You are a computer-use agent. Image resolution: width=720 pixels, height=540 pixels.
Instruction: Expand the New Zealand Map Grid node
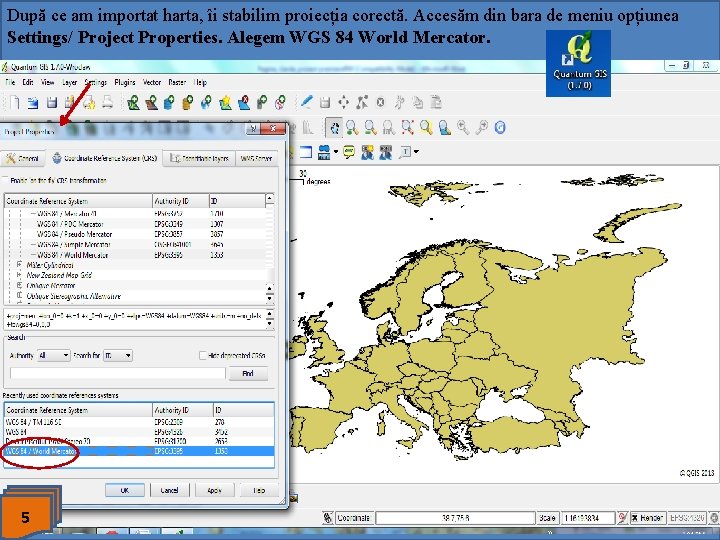[19, 275]
